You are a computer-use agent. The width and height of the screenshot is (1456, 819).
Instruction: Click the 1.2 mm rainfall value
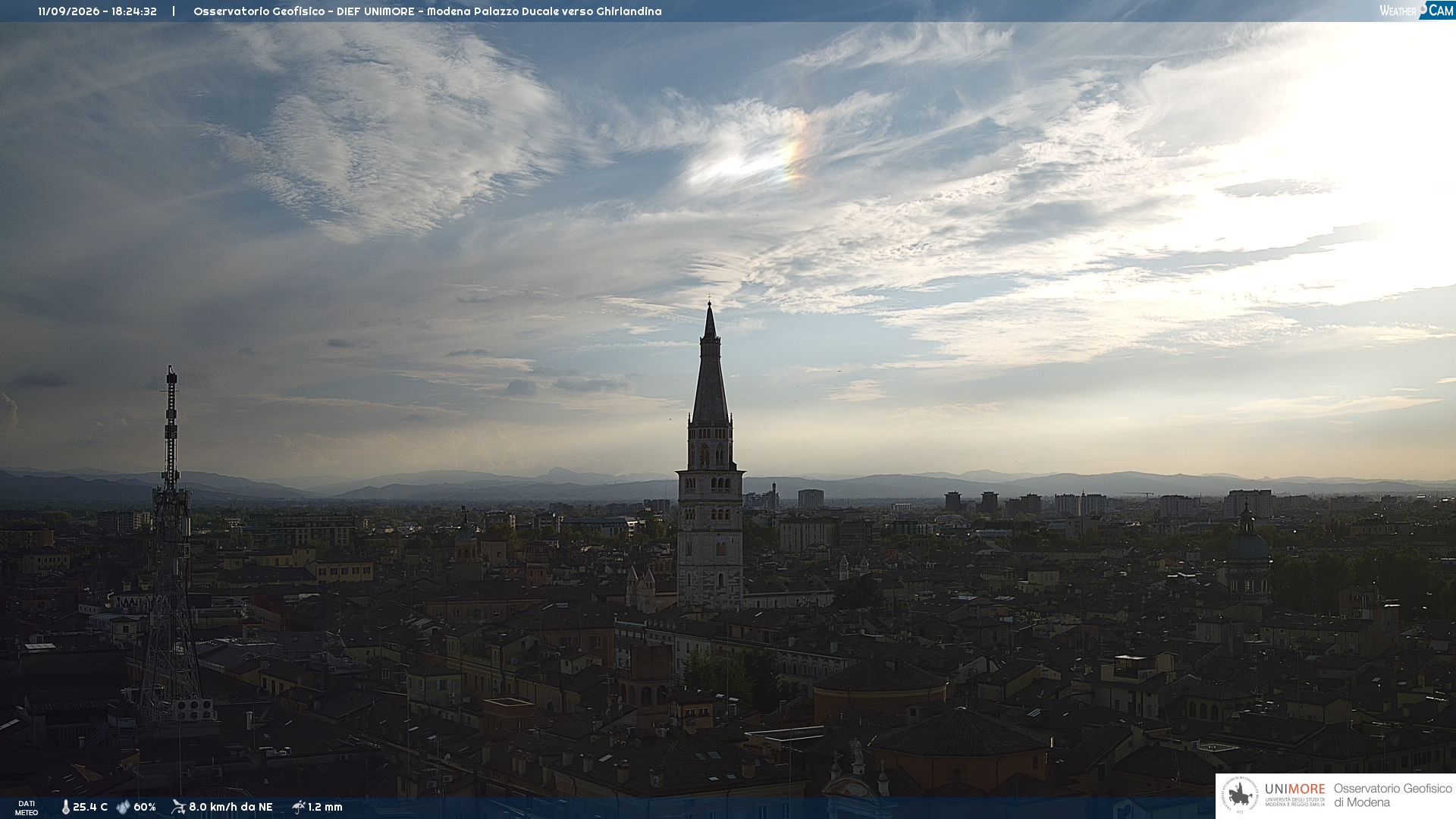[325, 807]
